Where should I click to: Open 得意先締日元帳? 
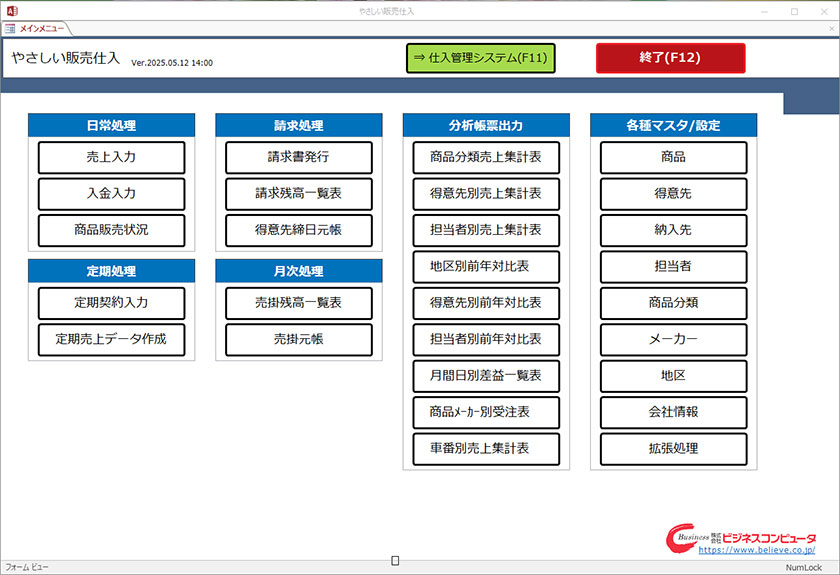(299, 230)
